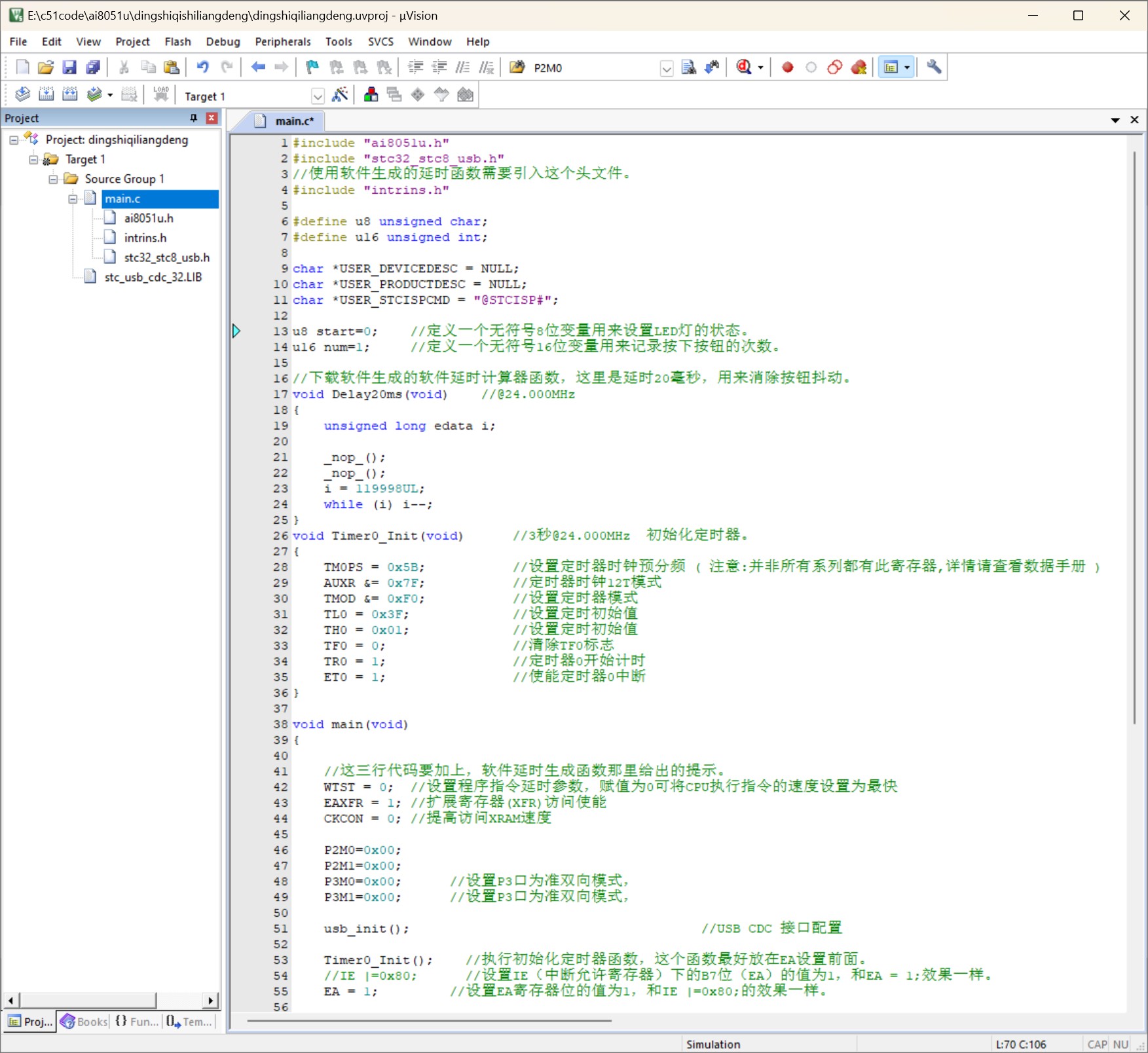Build target icon
The image size is (1148, 1053).
[x=46, y=94]
